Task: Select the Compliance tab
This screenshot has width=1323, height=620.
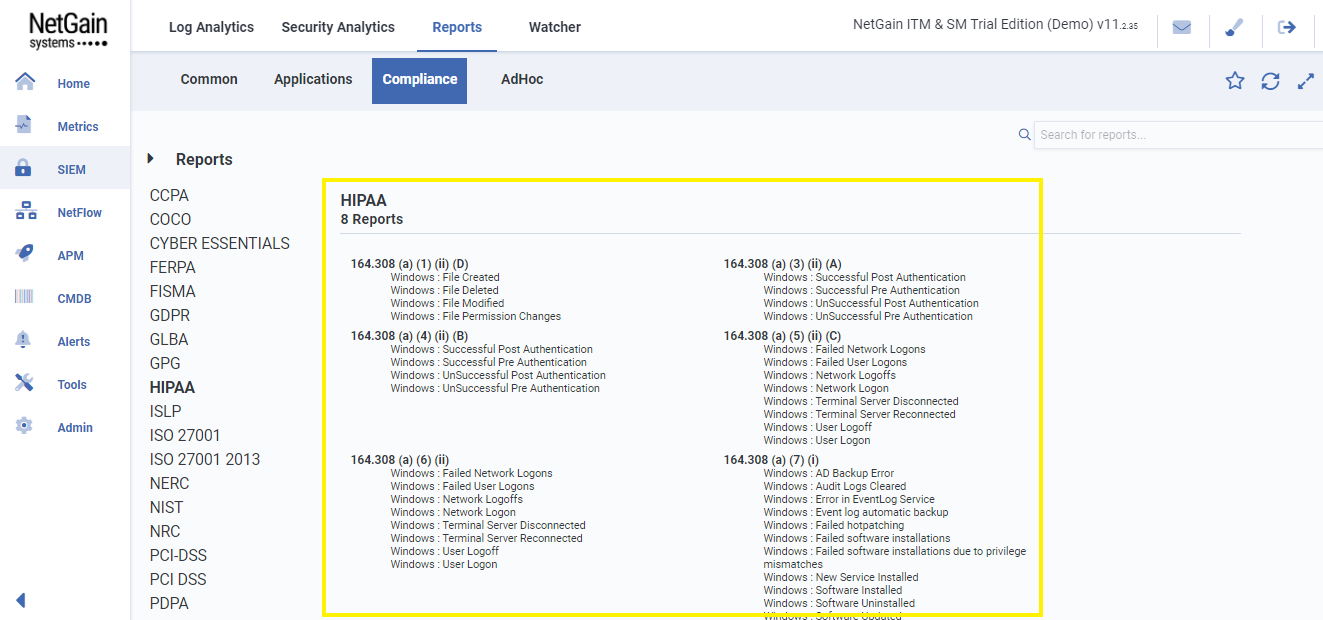Action: point(420,80)
